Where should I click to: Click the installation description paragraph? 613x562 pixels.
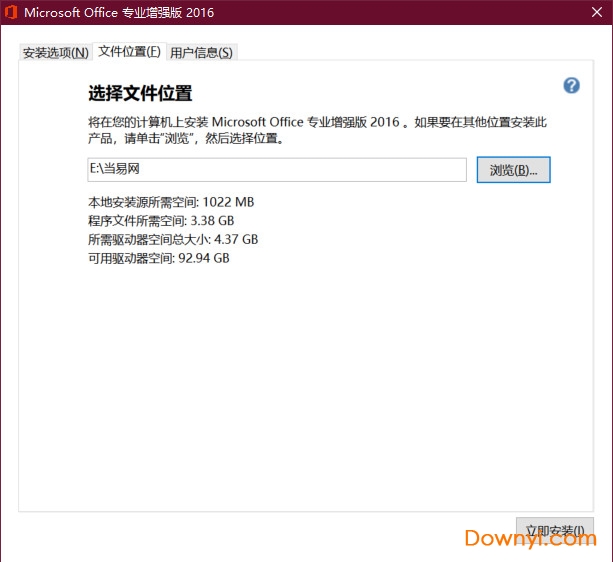(317, 131)
